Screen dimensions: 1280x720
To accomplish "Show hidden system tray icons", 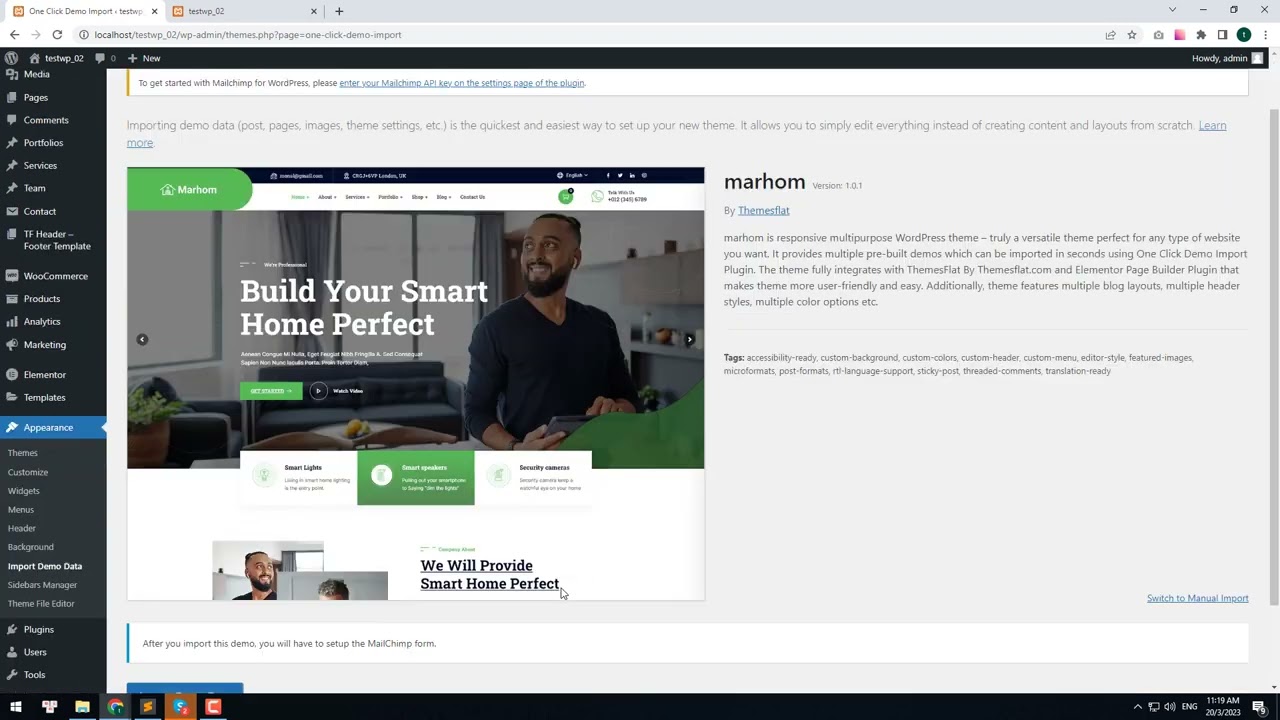I will coord(1136,707).
